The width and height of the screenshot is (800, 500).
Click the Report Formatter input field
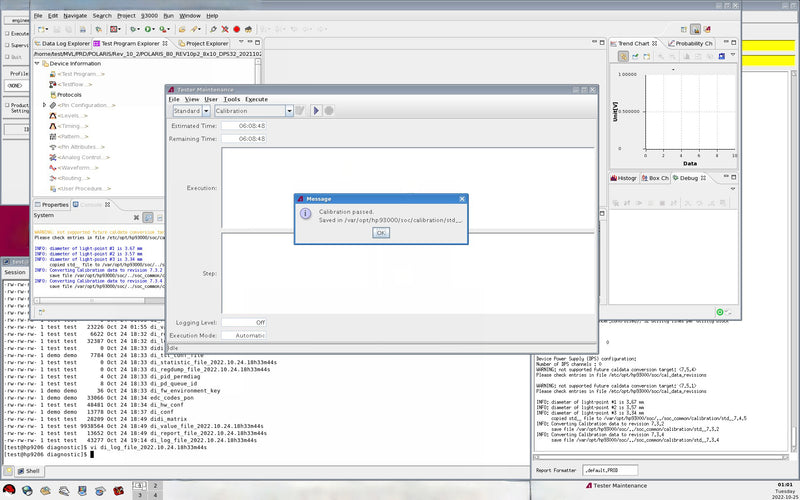[610, 470]
